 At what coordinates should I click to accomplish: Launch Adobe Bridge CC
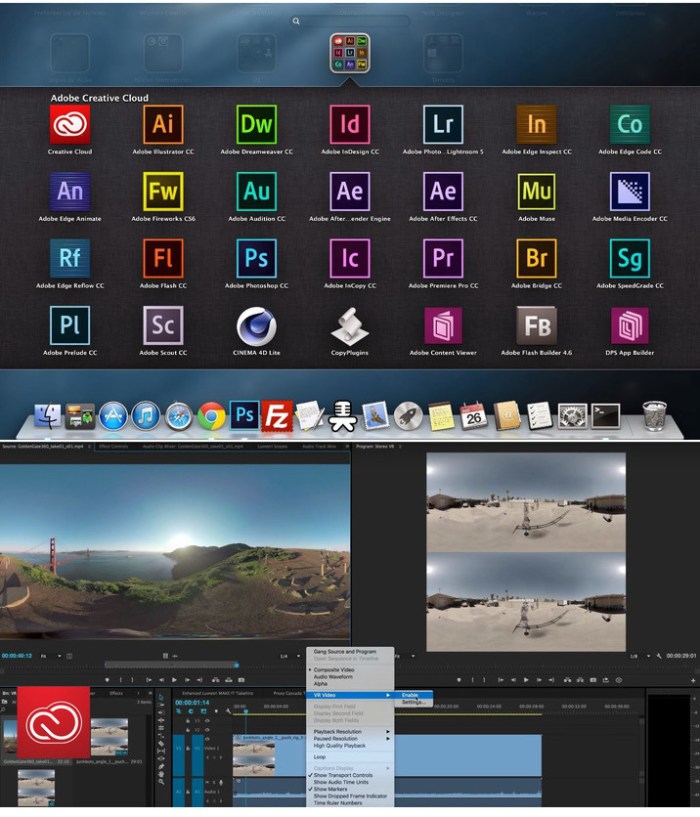(536, 258)
